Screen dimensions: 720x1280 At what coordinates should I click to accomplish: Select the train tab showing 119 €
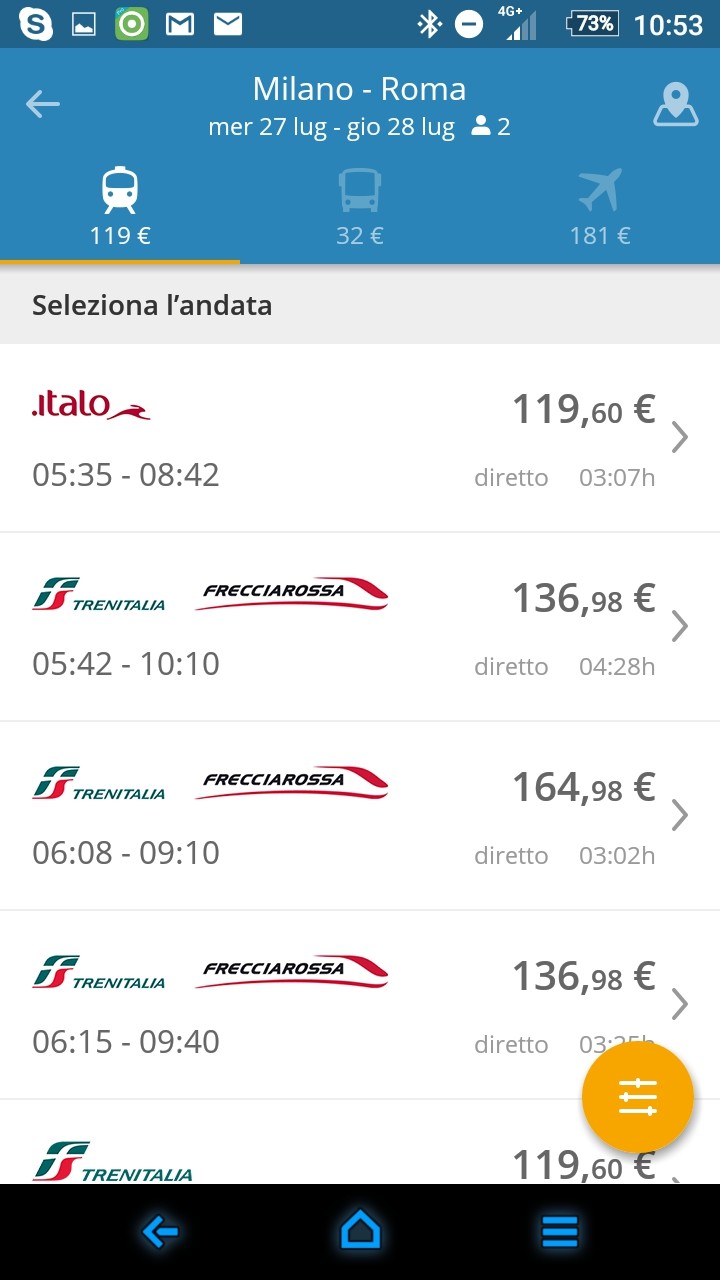click(120, 207)
